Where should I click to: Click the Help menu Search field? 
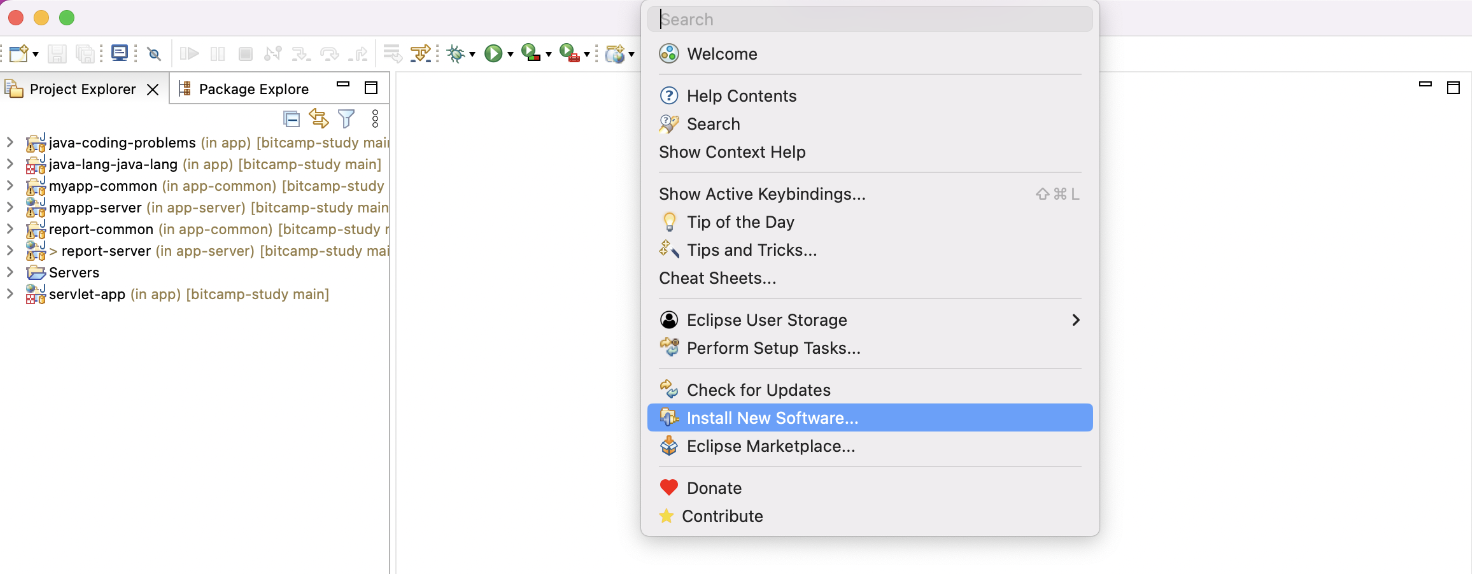pos(870,19)
